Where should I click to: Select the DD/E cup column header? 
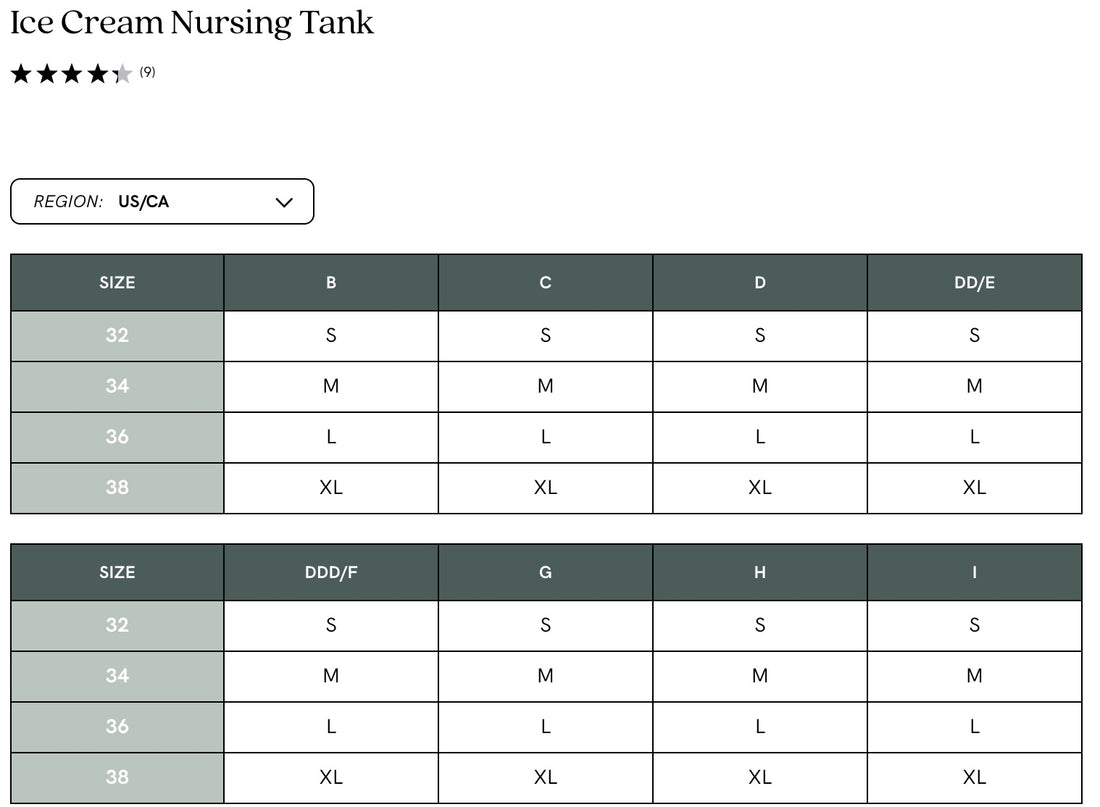[974, 283]
